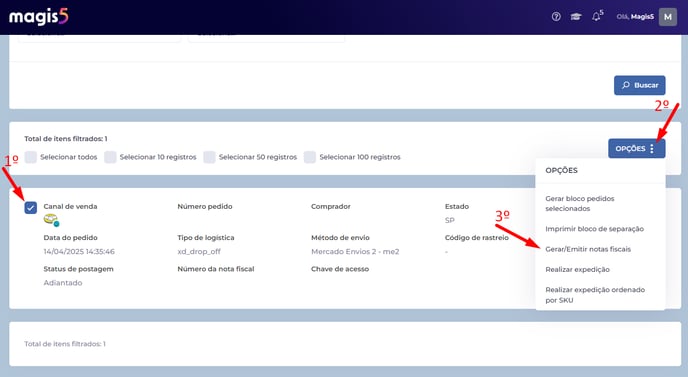This screenshot has width=688, height=377.
Task: Choose Realizar expedição
Action: [x=577, y=269]
